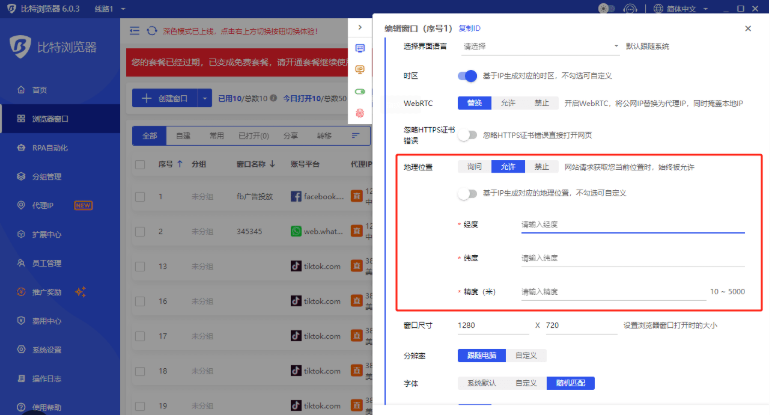Open 首页 home icon in sidebar
The width and height of the screenshot is (770, 415).
click(x=21, y=90)
